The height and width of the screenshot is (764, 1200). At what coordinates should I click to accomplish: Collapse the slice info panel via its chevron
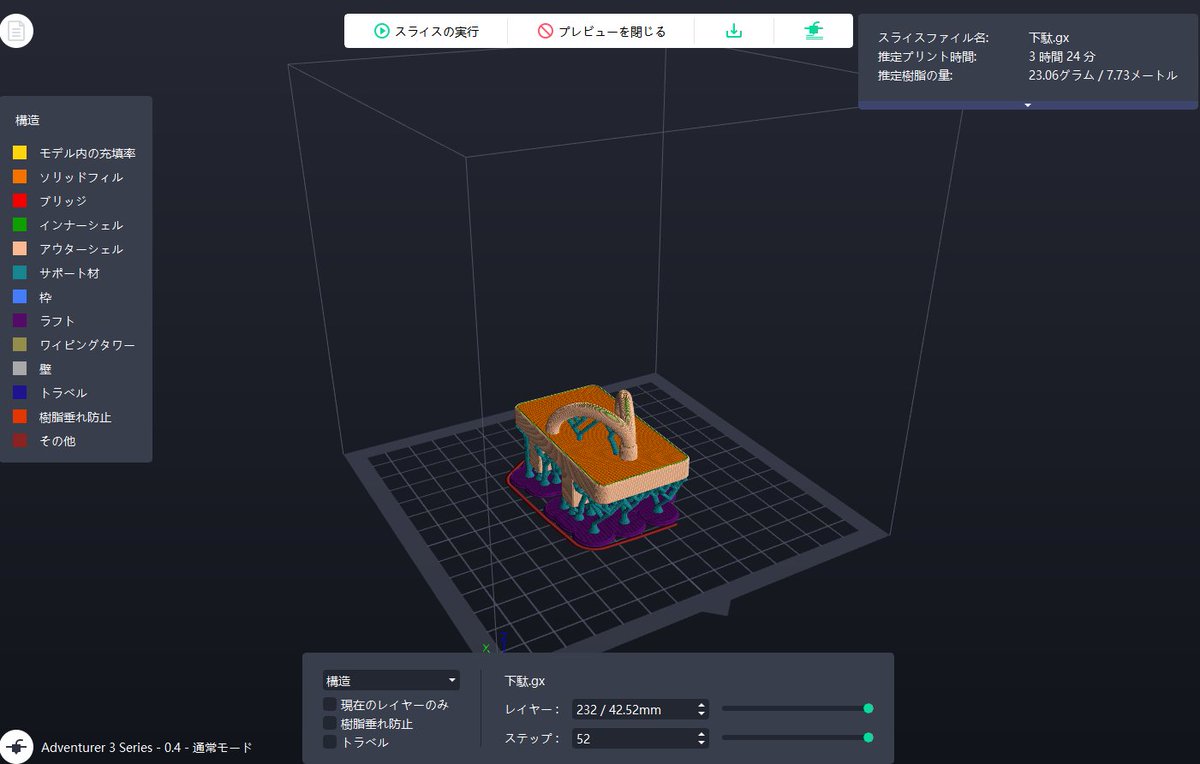[1028, 104]
